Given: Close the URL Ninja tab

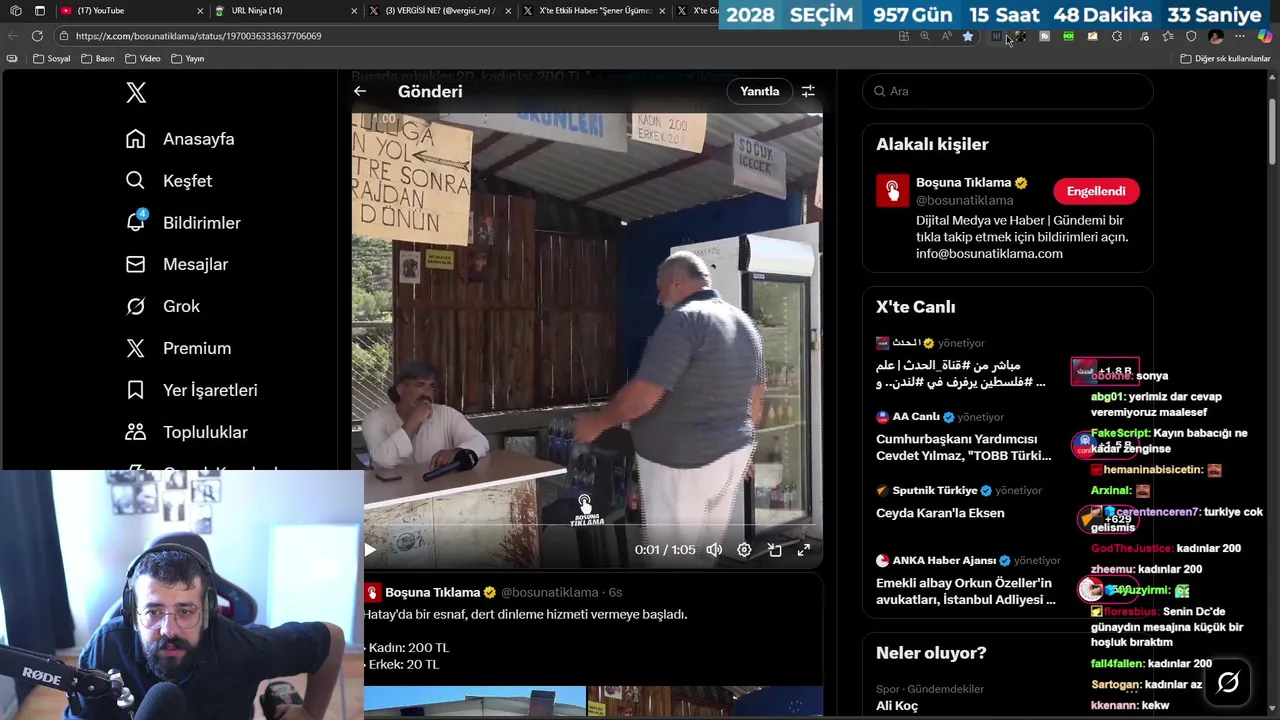Looking at the screenshot, I should 354,11.
